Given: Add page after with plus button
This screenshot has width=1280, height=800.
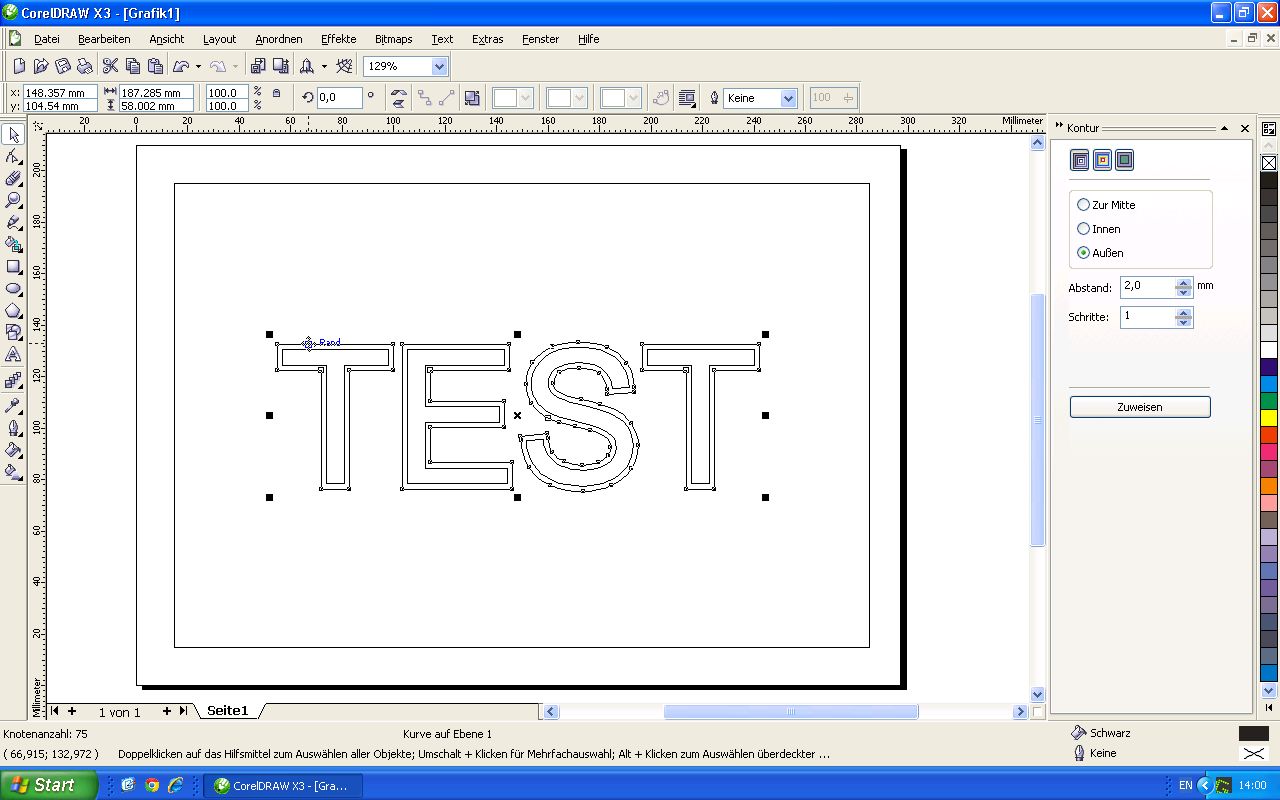Looking at the screenshot, I should [166, 711].
